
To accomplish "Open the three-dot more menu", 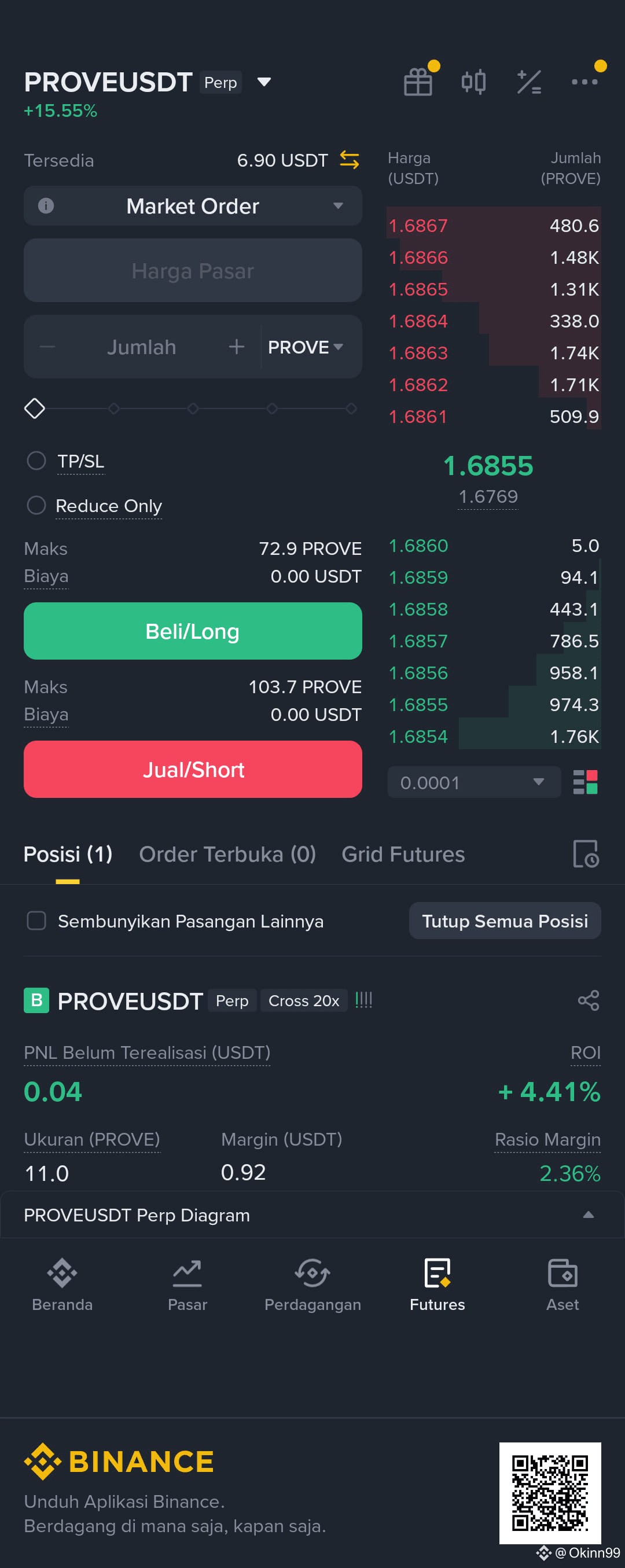I will click(584, 82).
